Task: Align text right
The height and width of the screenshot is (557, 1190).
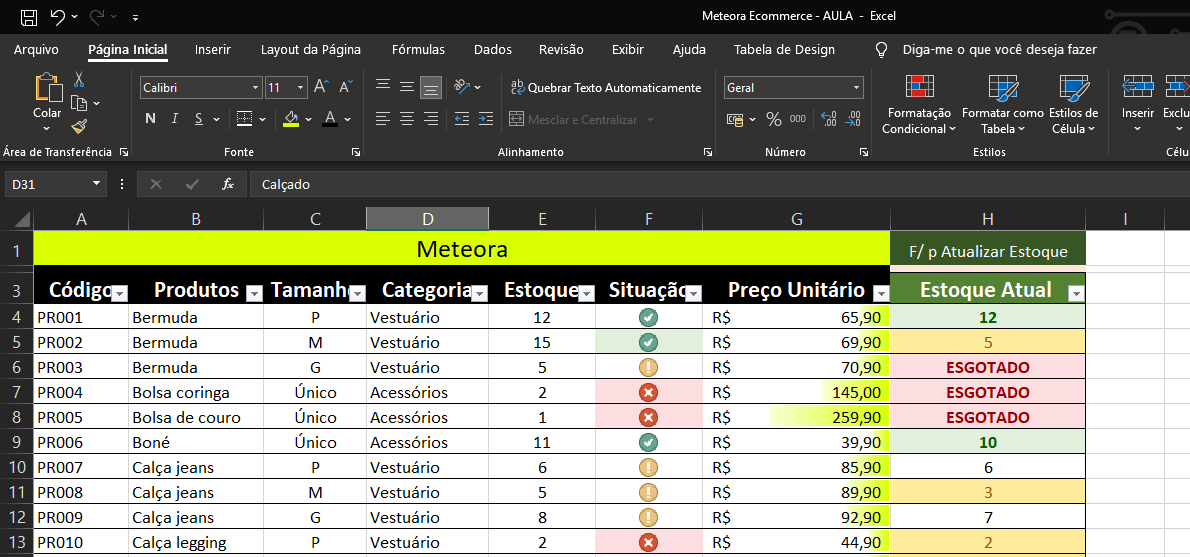Action: click(431, 119)
